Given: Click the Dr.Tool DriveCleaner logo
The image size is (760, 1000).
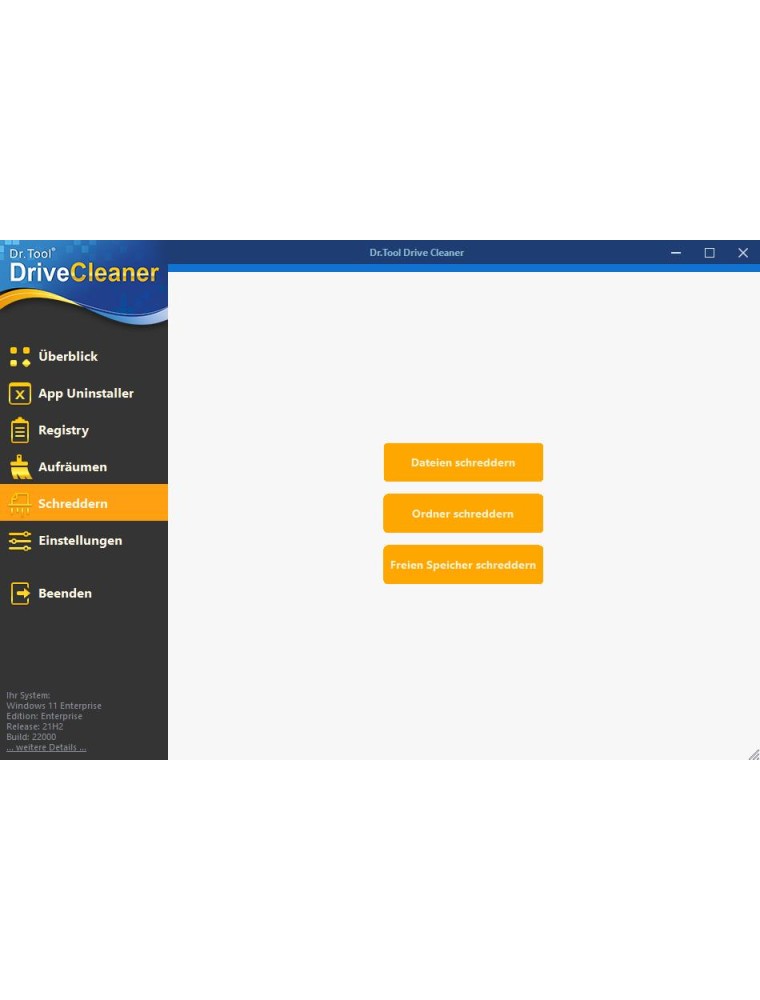Looking at the screenshot, I should click(82, 270).
